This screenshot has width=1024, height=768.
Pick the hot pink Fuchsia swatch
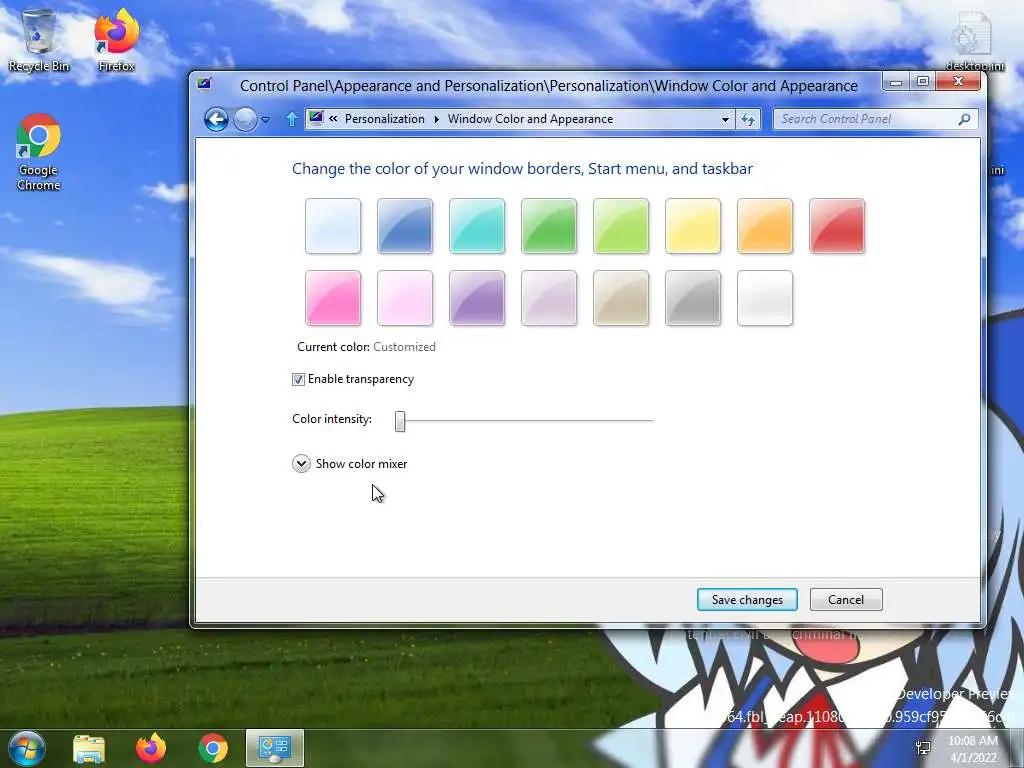333,298
